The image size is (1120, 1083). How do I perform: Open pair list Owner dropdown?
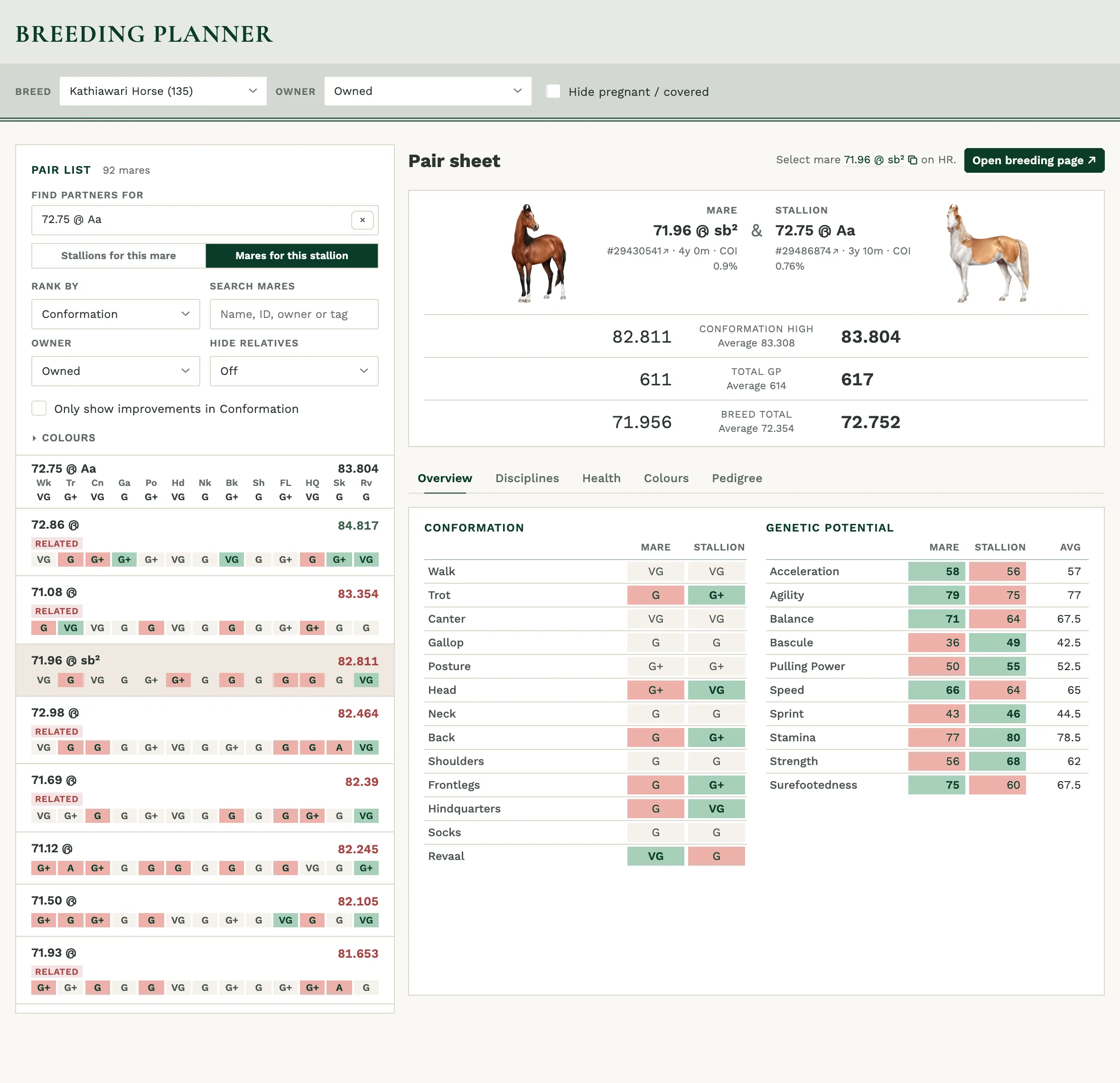click(115, 372)
